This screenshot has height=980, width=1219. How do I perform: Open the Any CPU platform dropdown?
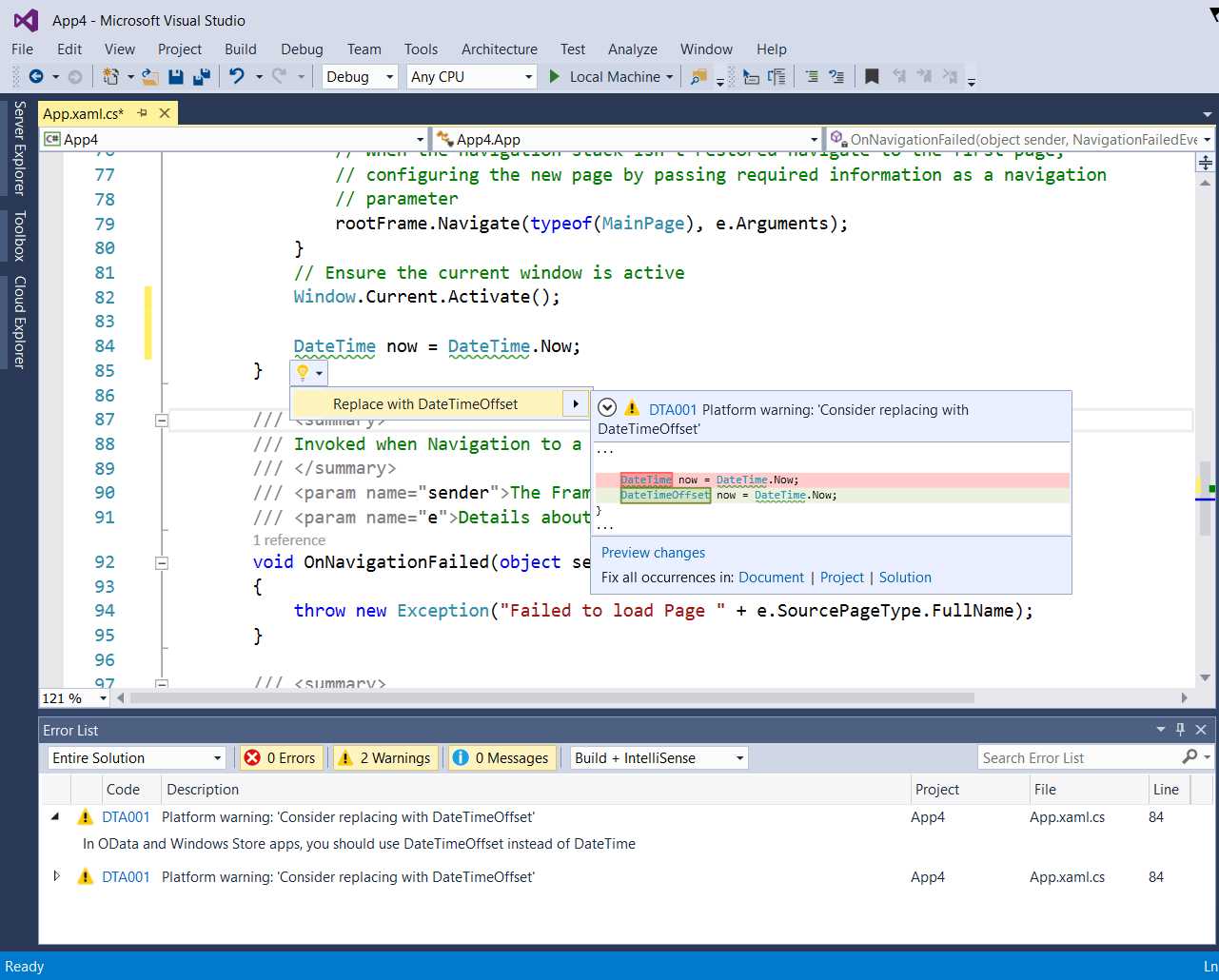point(471,76)
